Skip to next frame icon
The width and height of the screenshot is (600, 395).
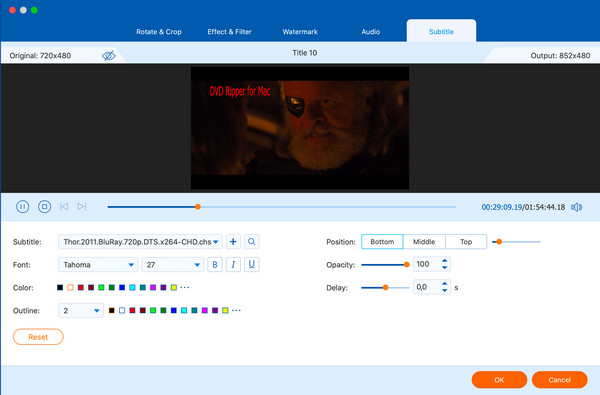(x=82, y=207)
